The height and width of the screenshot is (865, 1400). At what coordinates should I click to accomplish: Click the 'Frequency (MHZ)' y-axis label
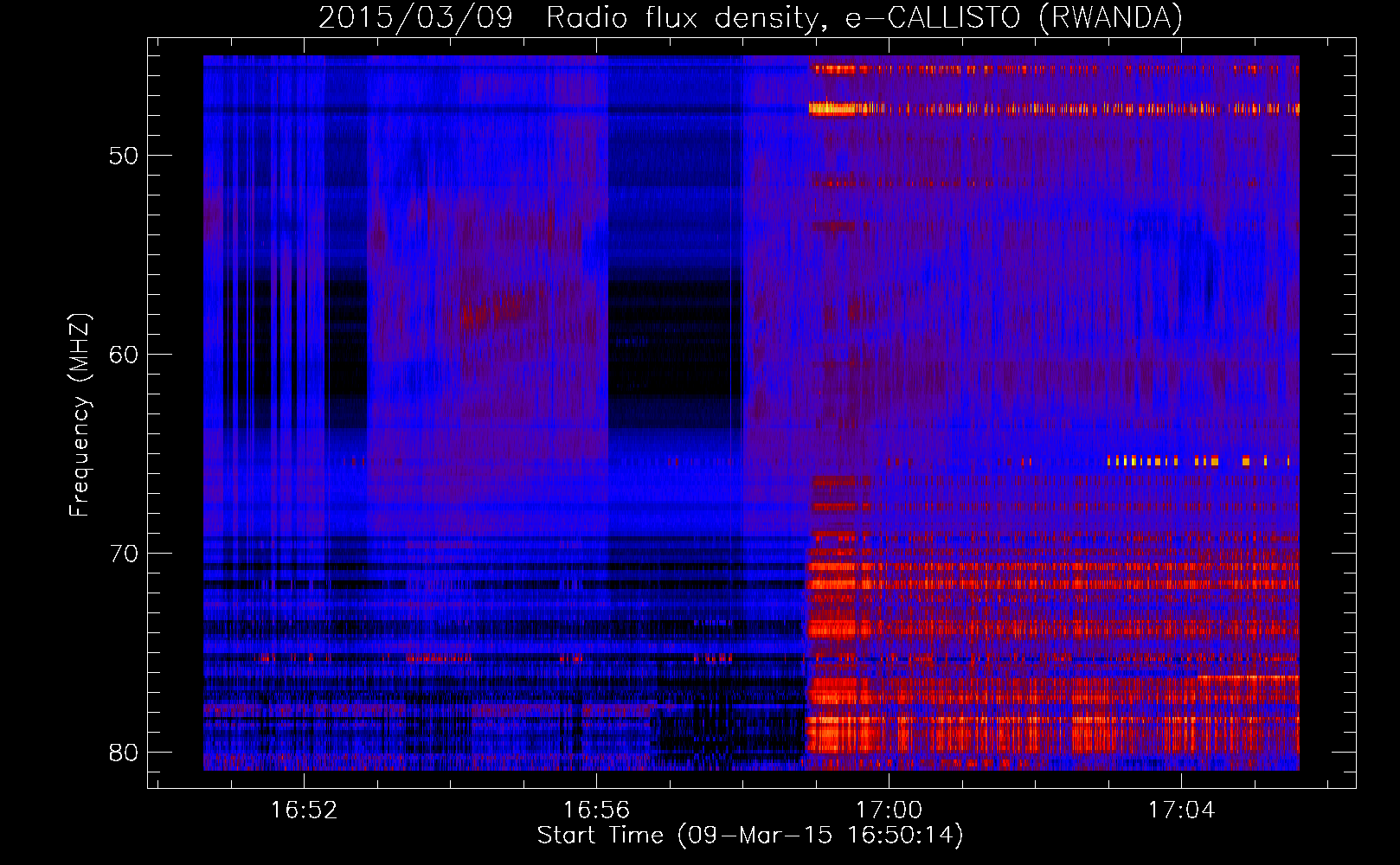(x=80, y=415)
